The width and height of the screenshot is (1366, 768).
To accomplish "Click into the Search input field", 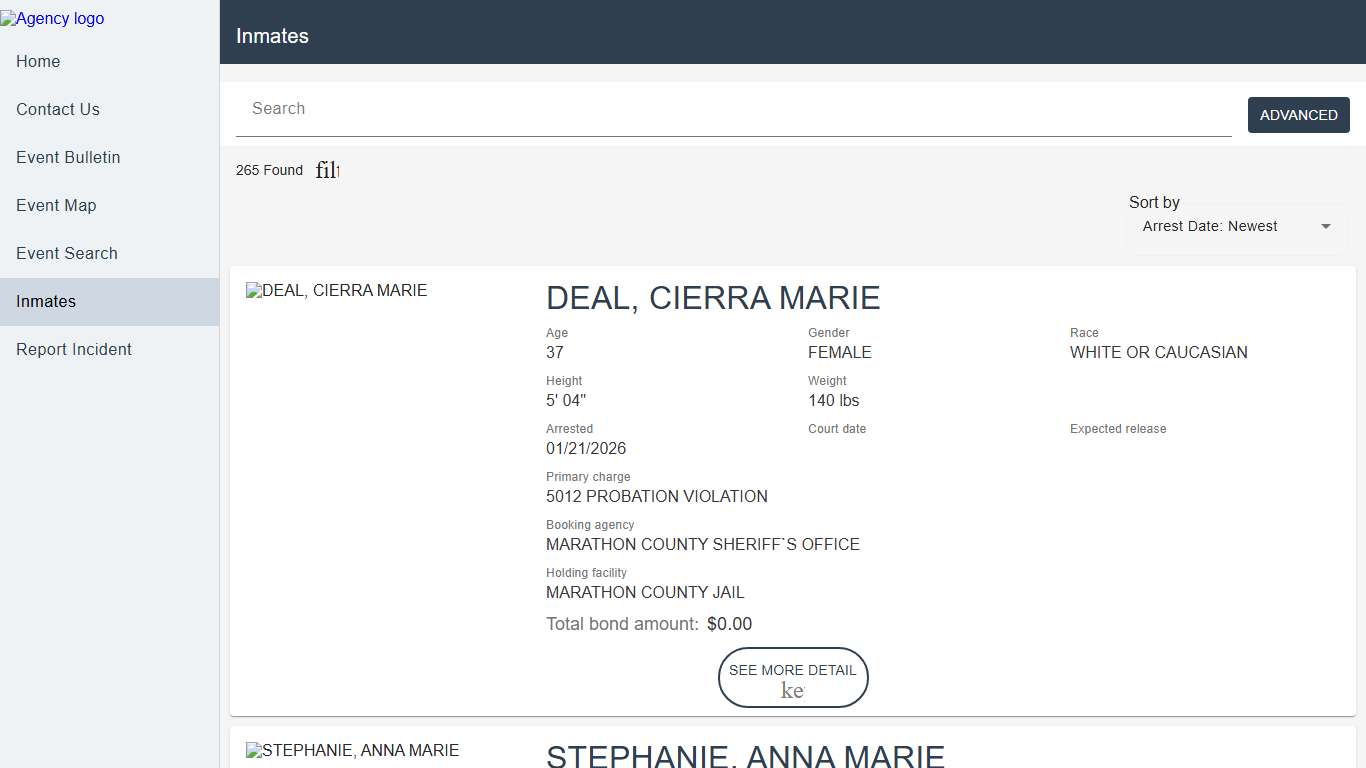I will [x=700, y=109].
